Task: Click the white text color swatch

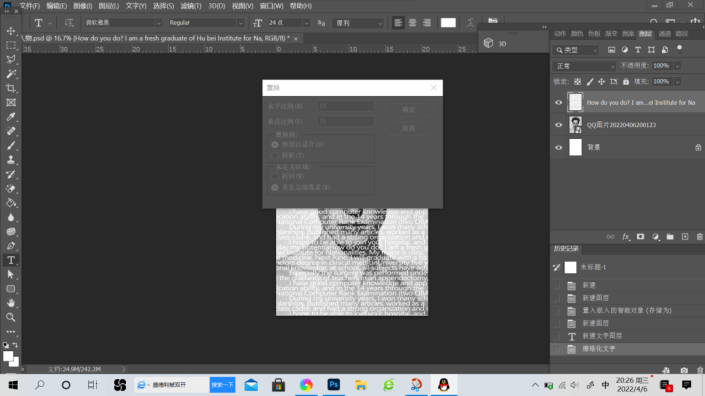Action: coord(448,23)
